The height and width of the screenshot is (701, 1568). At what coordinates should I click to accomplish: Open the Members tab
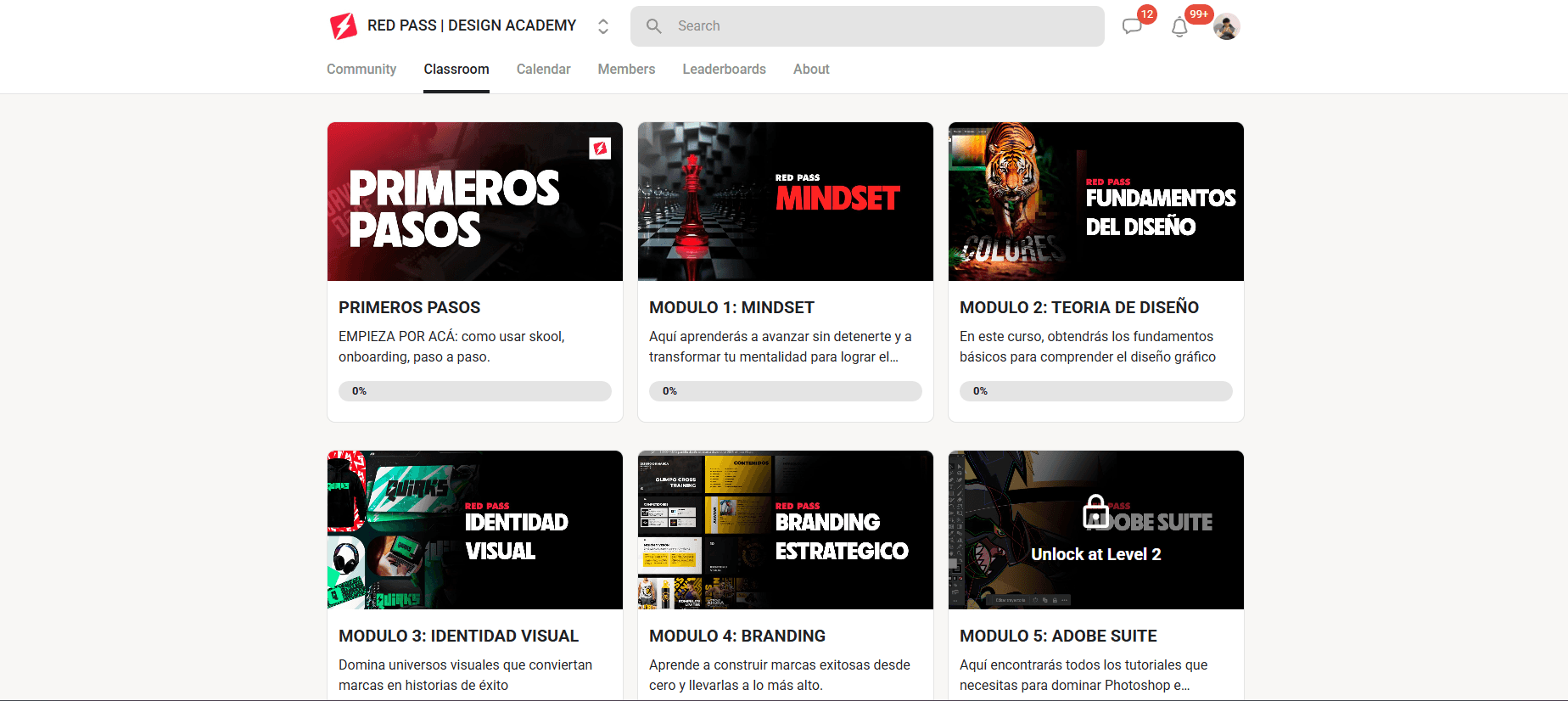coord(626,69)
